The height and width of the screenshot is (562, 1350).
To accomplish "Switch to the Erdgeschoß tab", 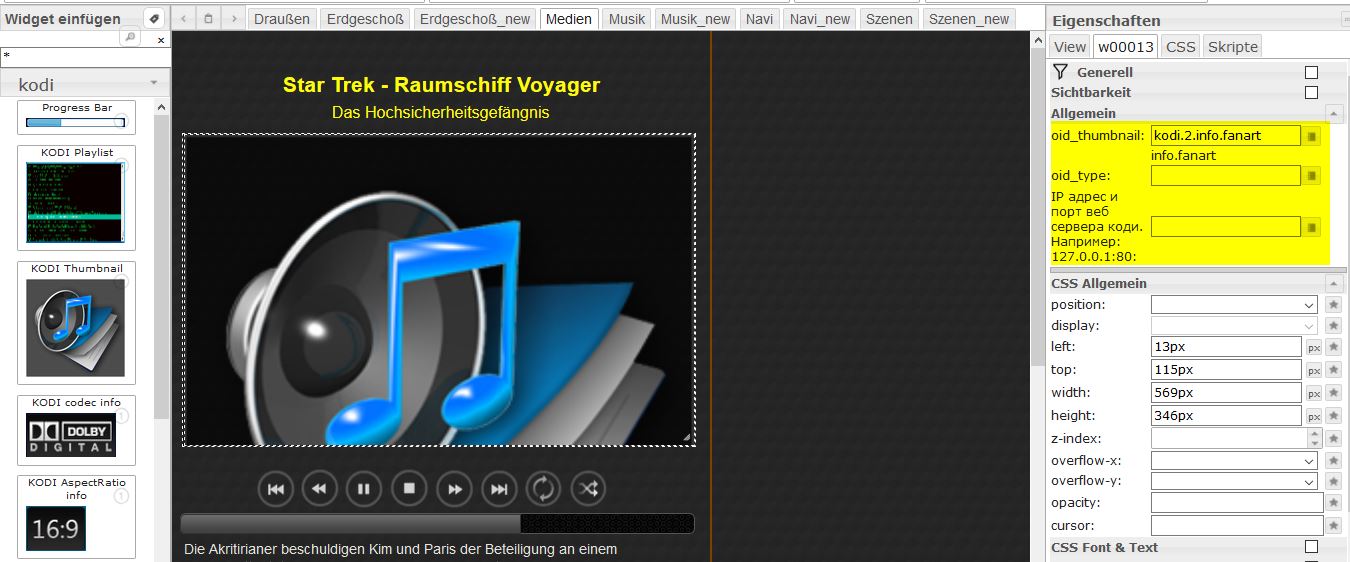I will [365, 19].
